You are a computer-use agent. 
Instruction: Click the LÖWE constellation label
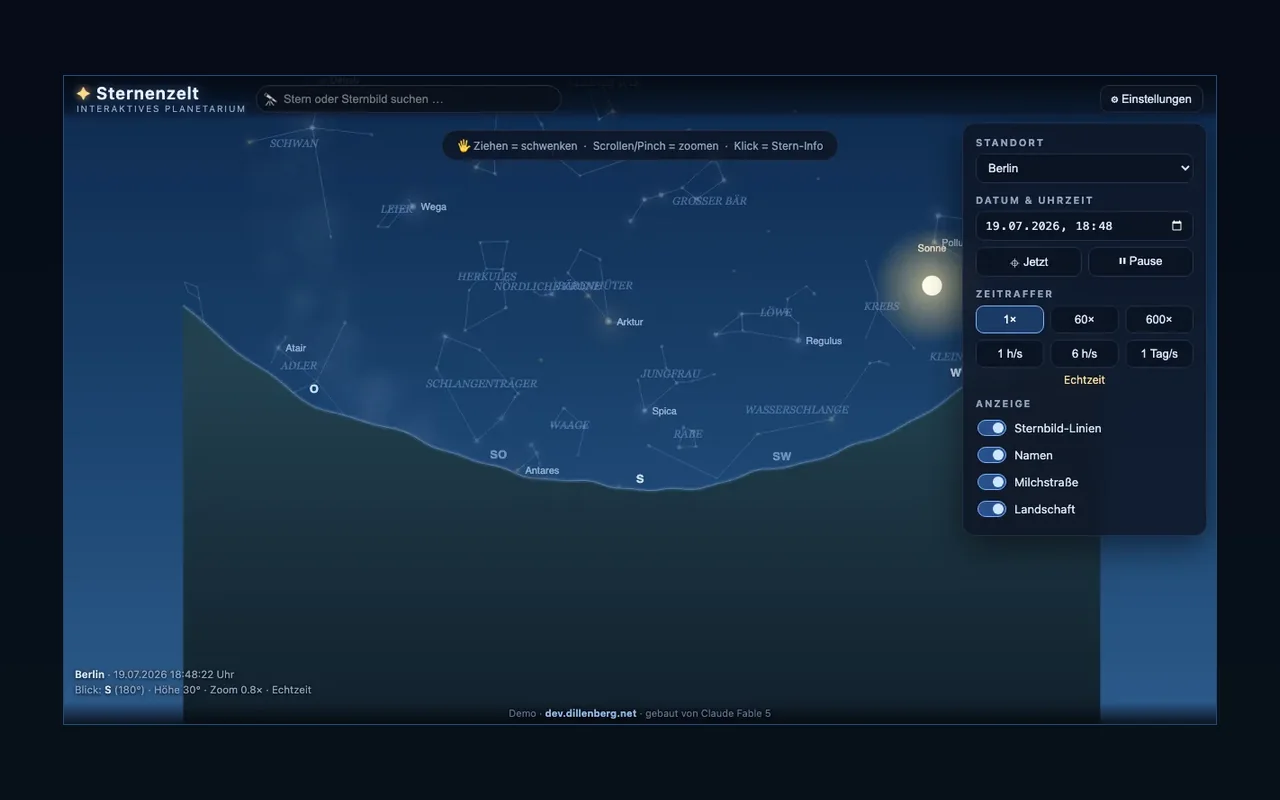(x=776, y=312)
